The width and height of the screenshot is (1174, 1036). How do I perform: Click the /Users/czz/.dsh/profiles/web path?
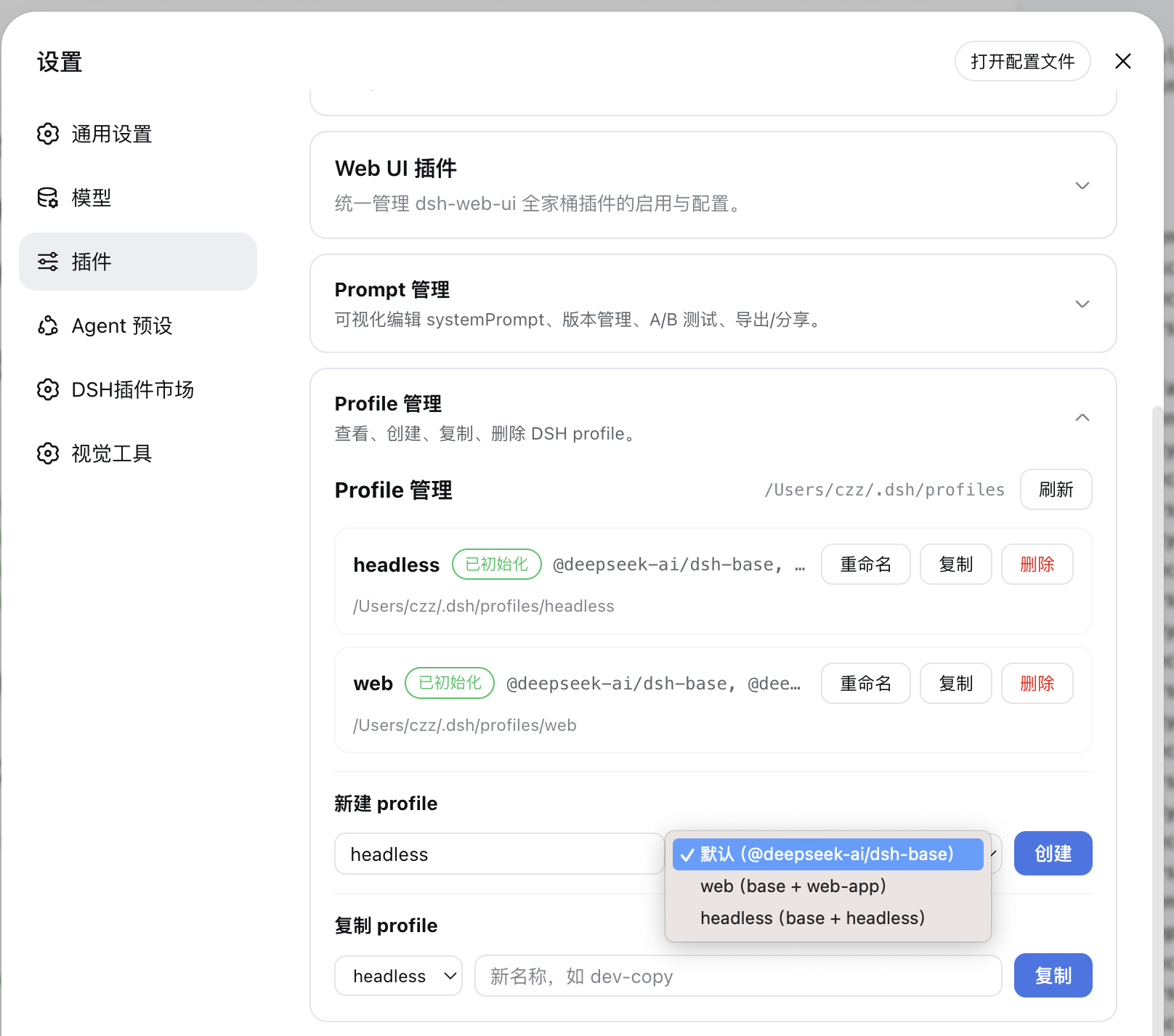465,725
